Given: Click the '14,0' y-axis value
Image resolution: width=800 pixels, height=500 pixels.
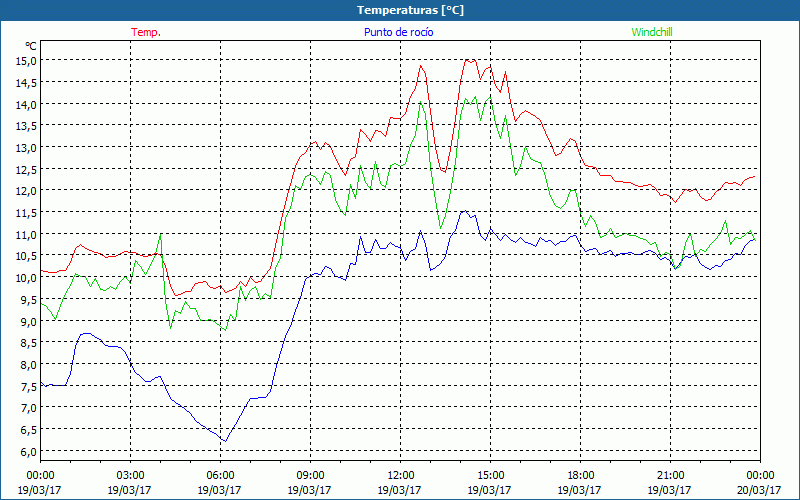Looking at the screenshot, I should tap(27, 104).
